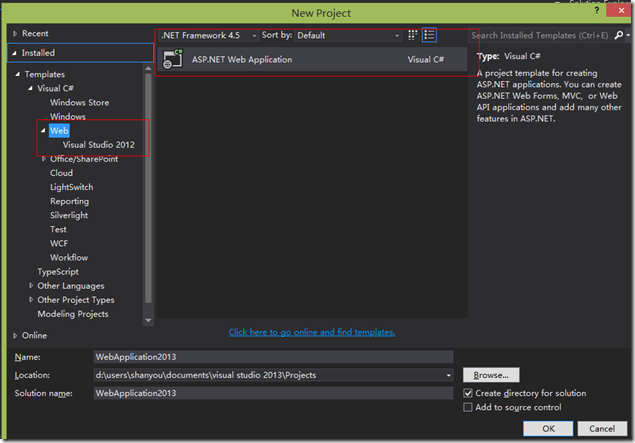This screenshot has width=635, height=443.
Task: Click the Cancel button
Action: tap(602, 428)
